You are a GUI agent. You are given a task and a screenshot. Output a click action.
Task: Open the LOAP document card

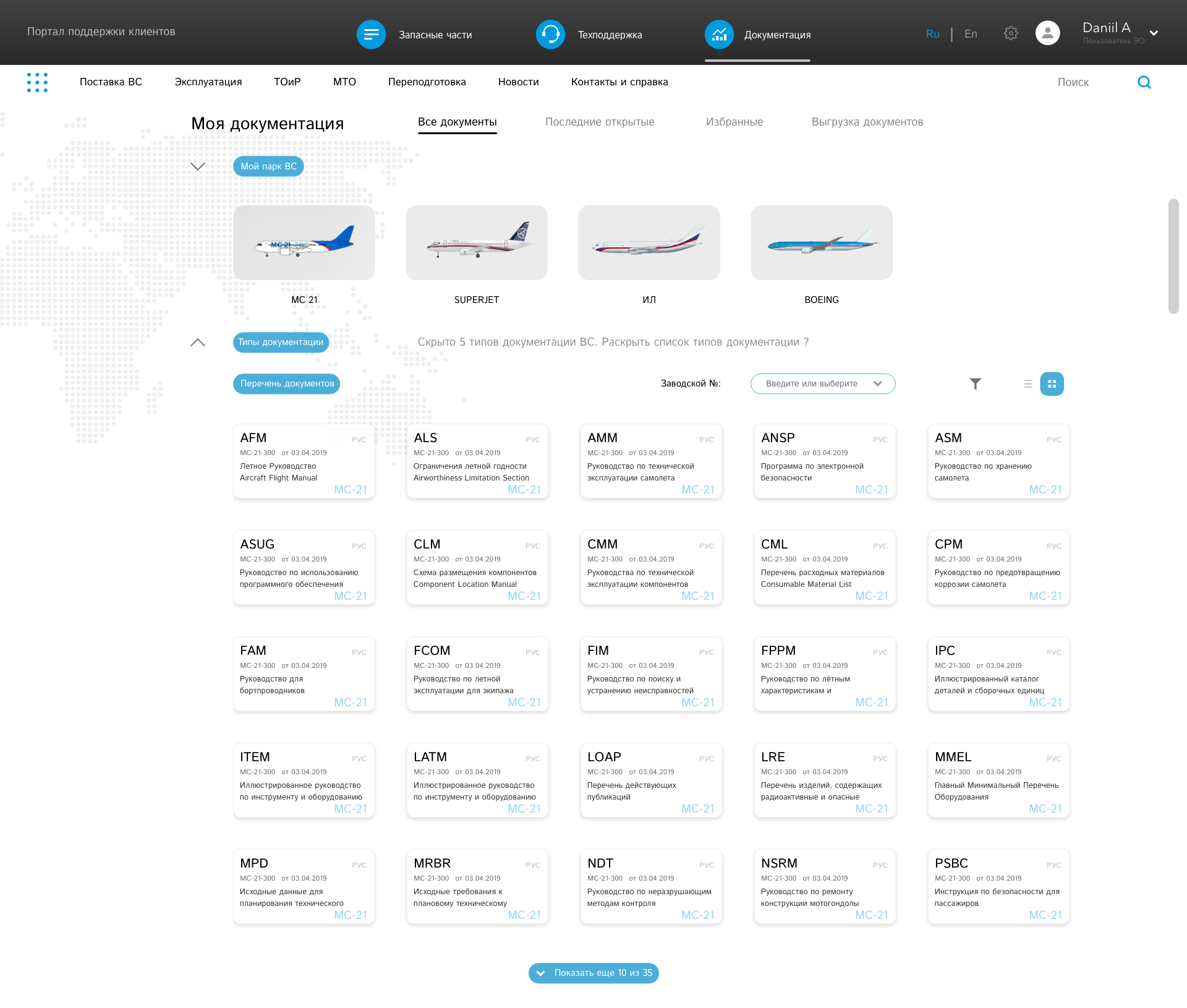[x=652, y=780]
